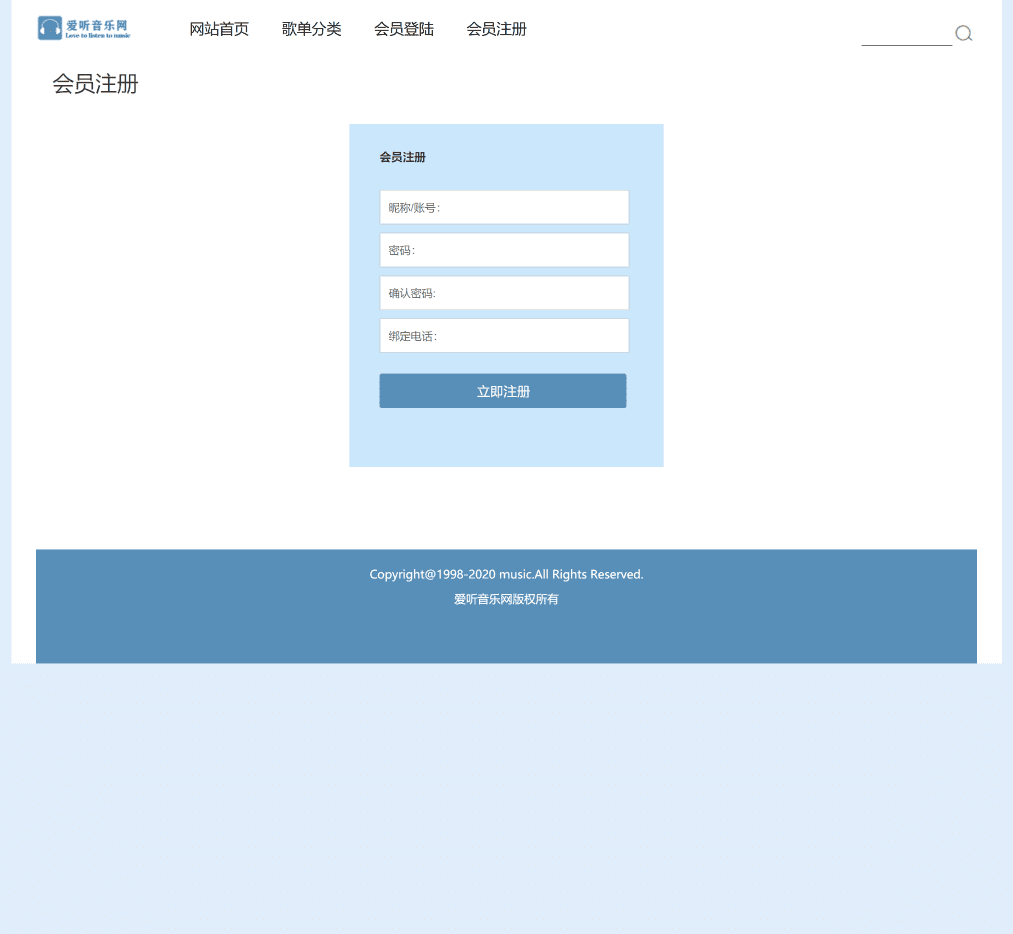1013x934 pixels.
Task: Click the copyright notice in the footer
Action: pos(506,574)
